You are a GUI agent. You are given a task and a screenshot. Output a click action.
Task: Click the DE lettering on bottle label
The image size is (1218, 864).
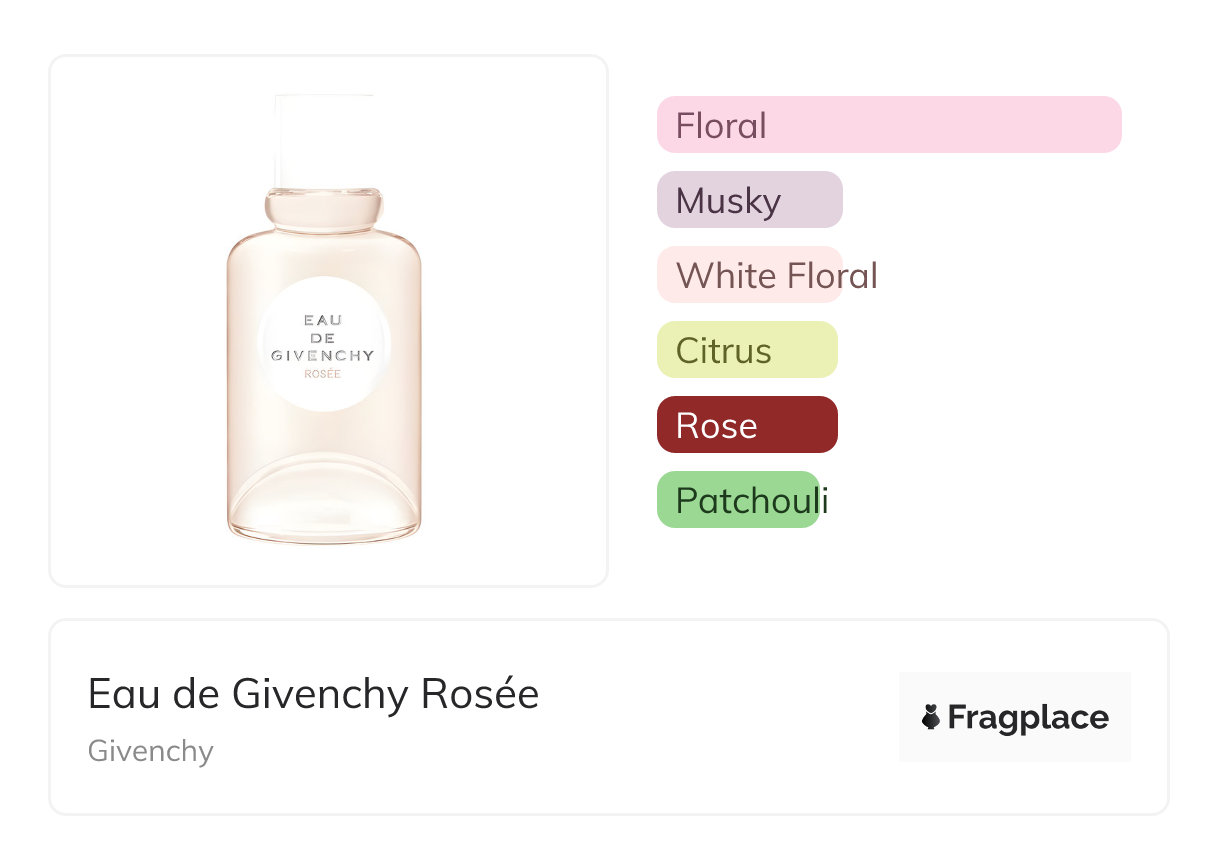[323, 338]
